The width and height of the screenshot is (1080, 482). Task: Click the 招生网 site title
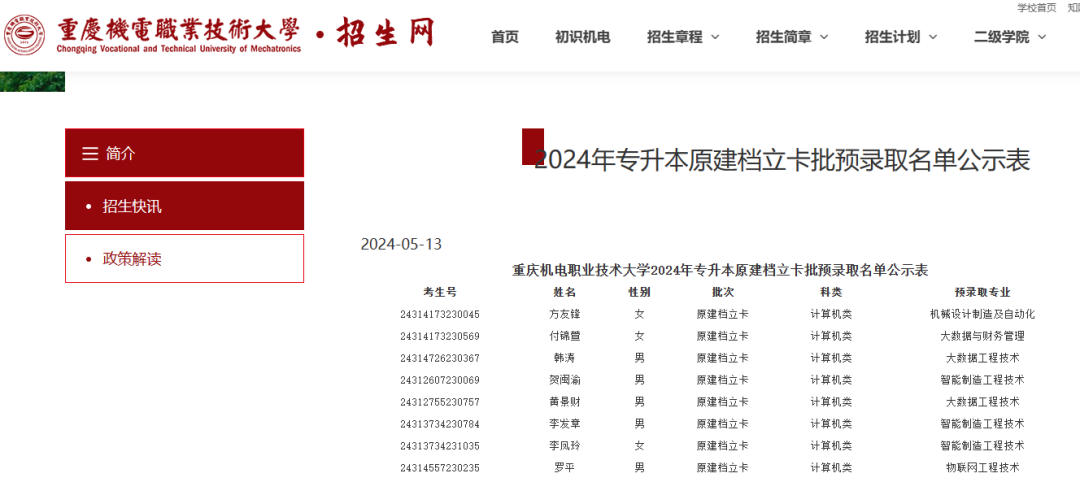coord(386,33)
